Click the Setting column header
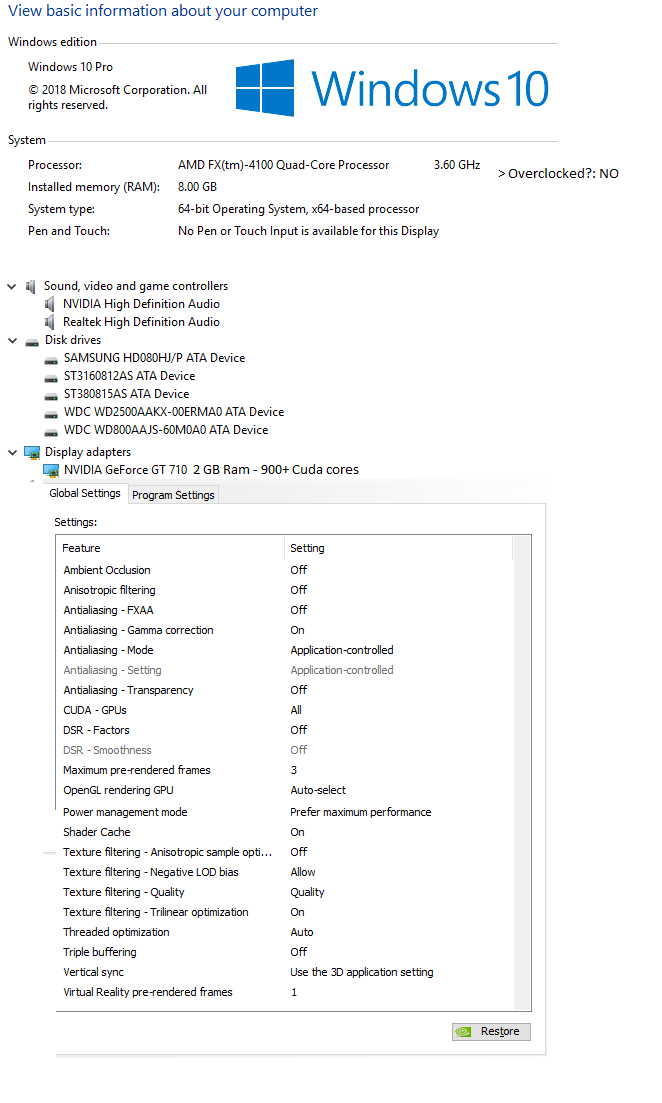The image size is (662, 1103). point(398,548)
